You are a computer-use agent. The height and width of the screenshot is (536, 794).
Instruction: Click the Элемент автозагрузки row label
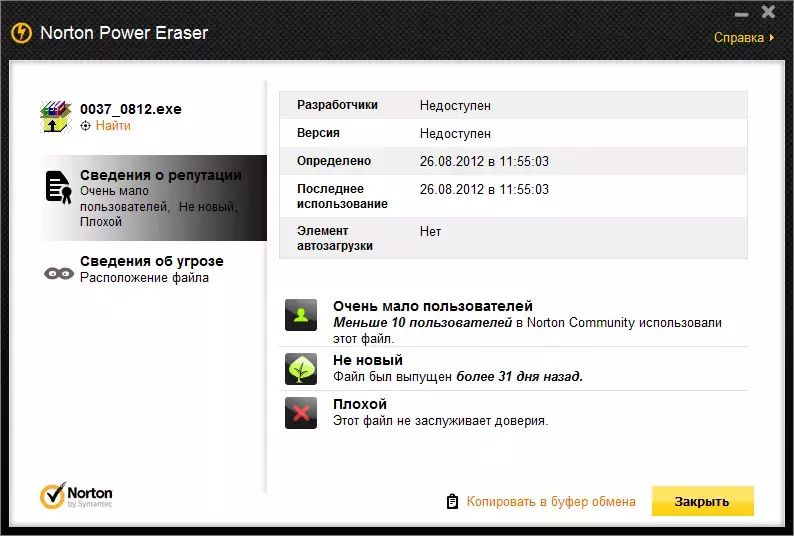pos(335,238)
